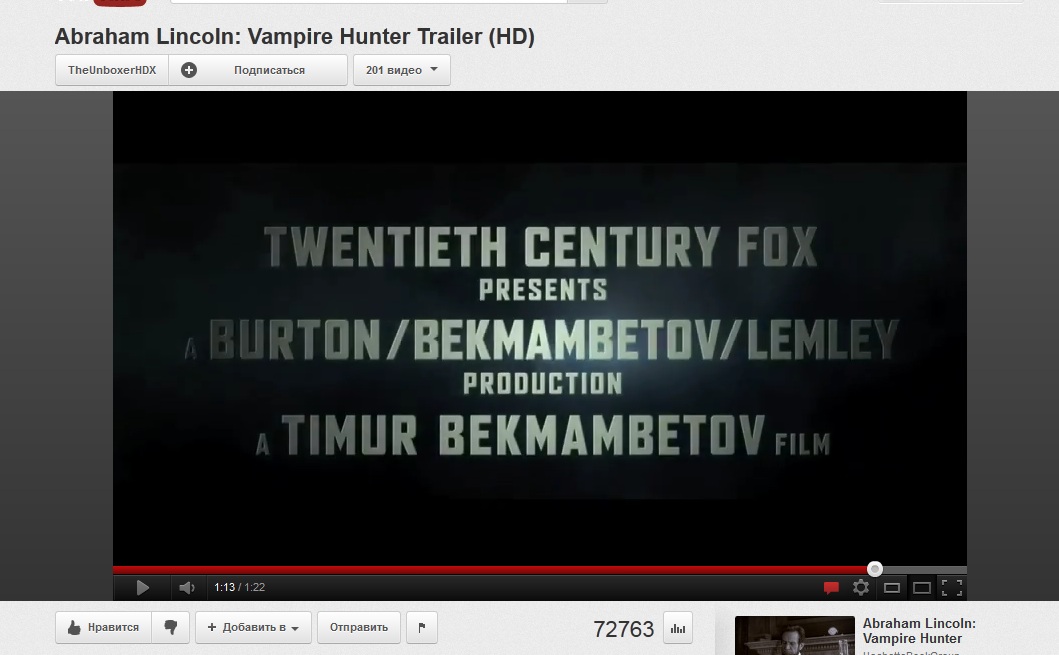Image resolution: width=1059 pixels, height=655 pixels.
Task: Flag the video with the flag icon
Action: [x=422, y=627]
